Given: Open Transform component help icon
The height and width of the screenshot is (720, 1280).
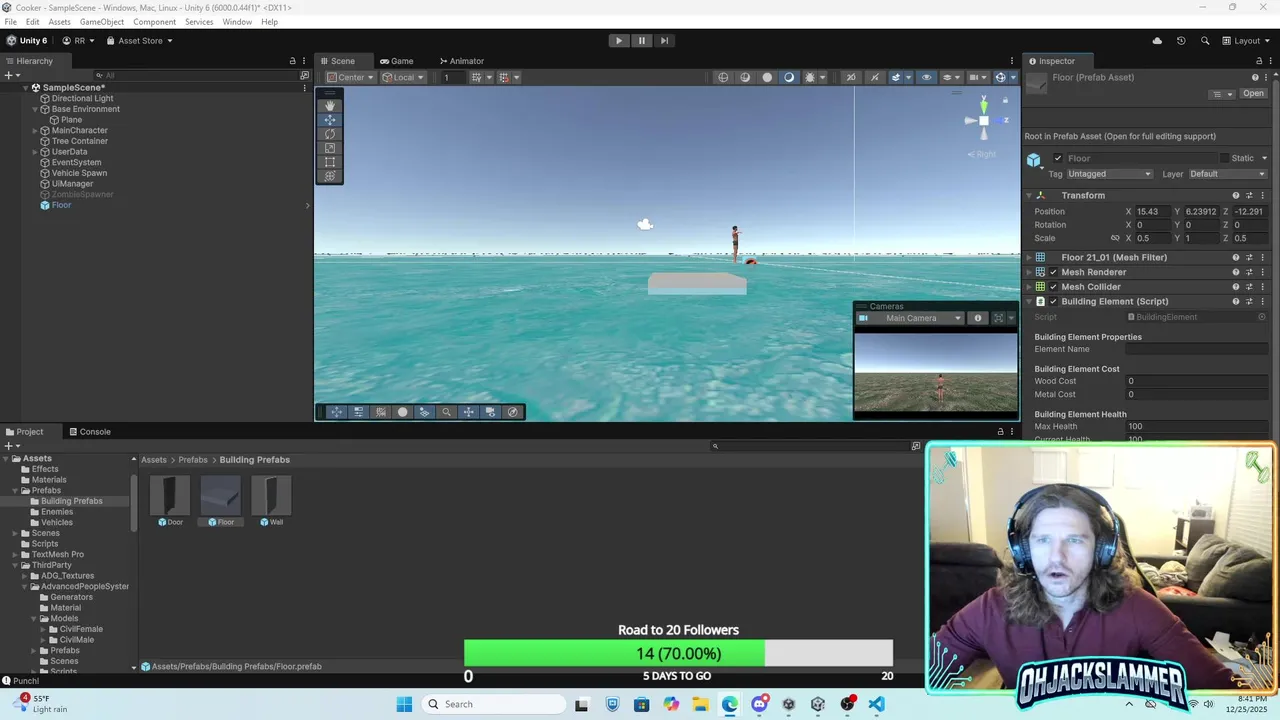Looking at the screenshot, I should (x=1236, y=196).
